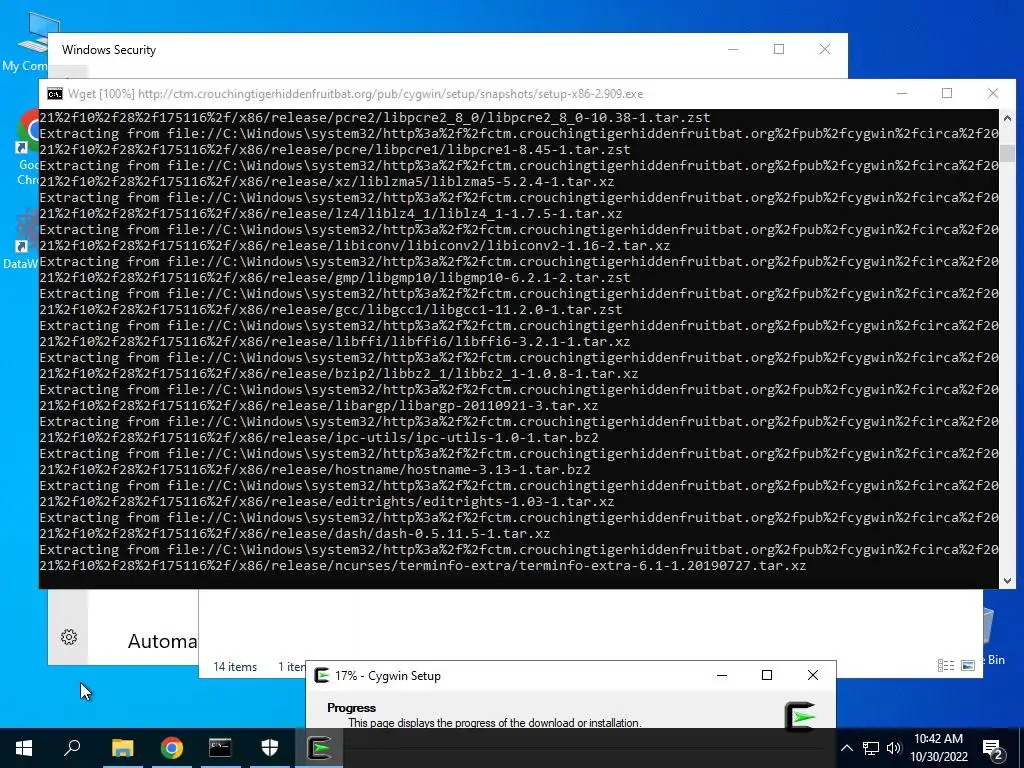Screen dimensions: 1024x768
Task: Click the console scrollbar thumb
Action: coord(1007,153)
